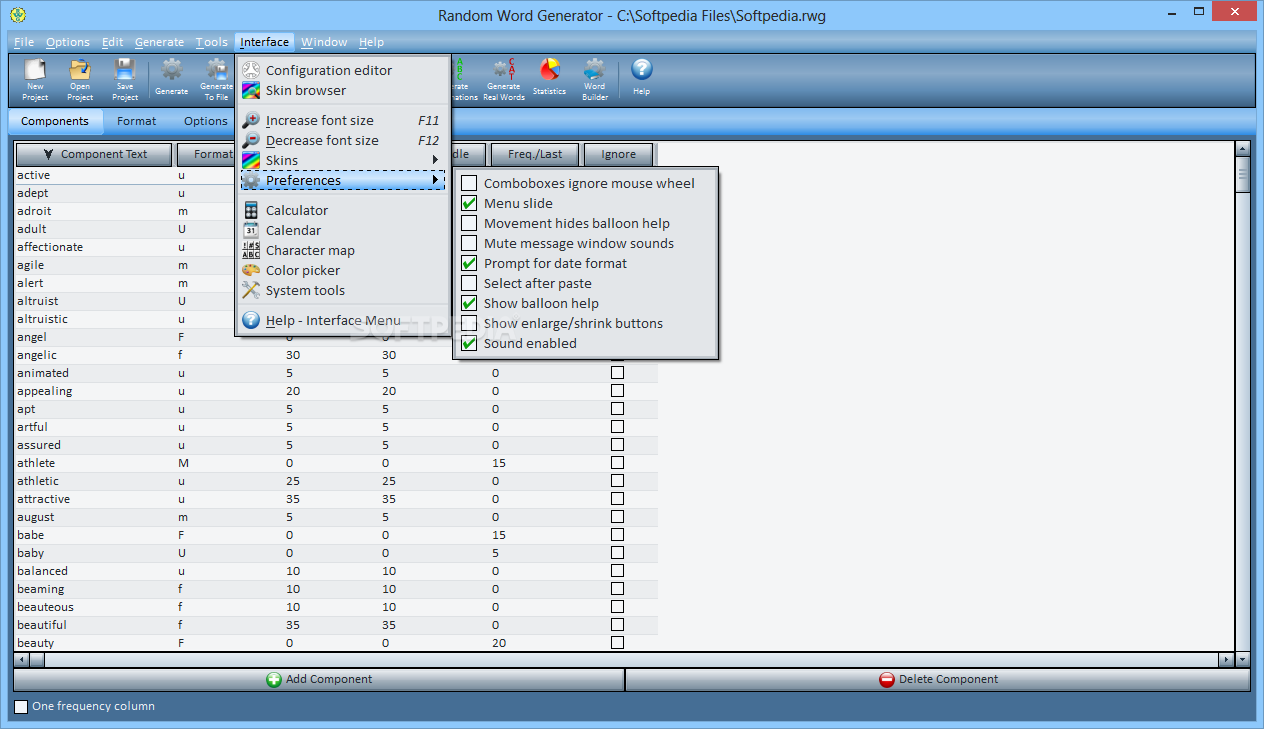Screen dimensions: 1264x729
Task: Select the 'beautiful' component cell
Action: pos(95,625)
